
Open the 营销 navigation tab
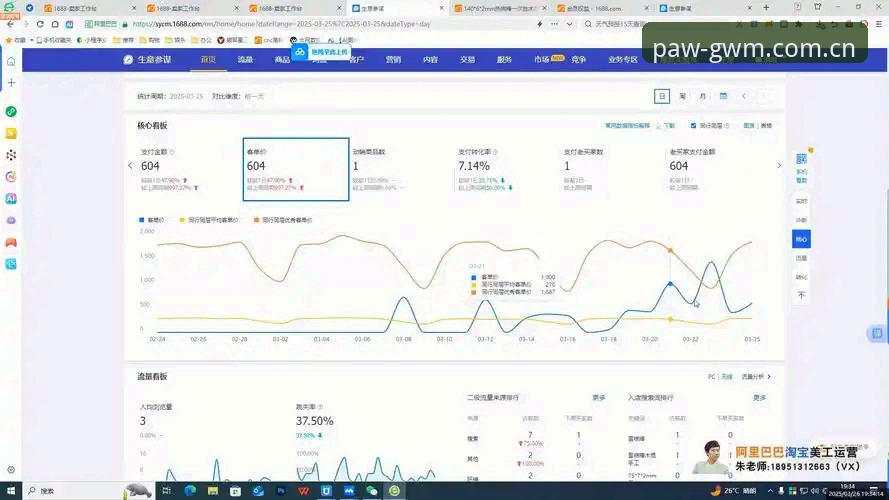(393, 60)
